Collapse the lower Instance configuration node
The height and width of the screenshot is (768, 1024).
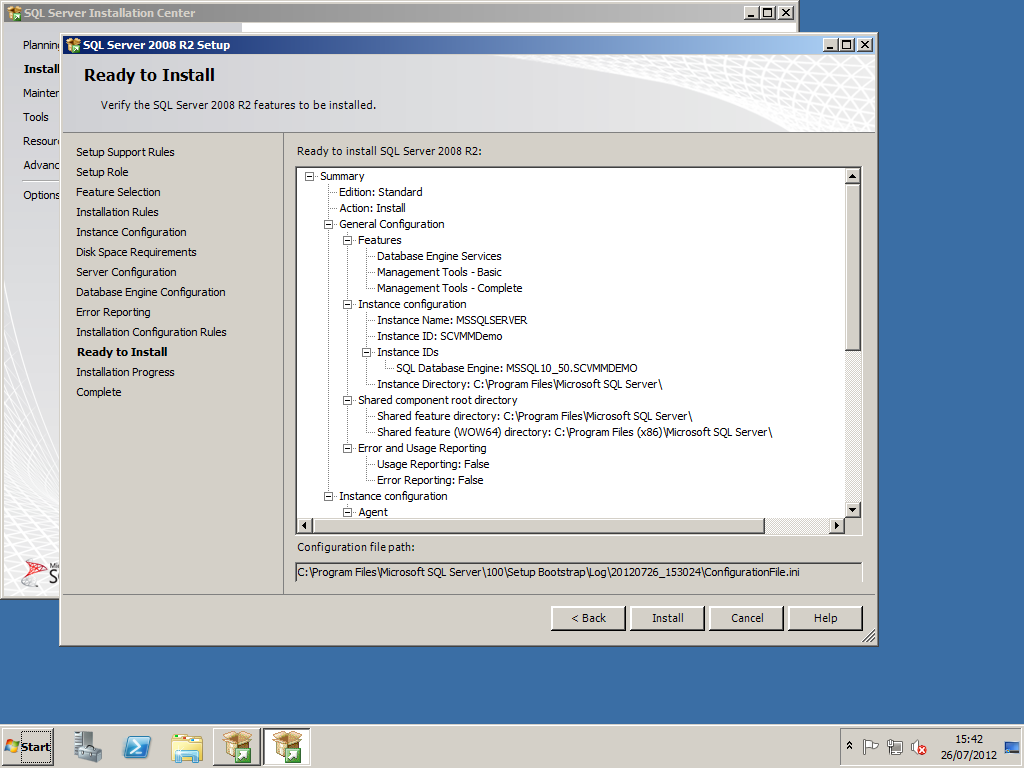[328, 496]
